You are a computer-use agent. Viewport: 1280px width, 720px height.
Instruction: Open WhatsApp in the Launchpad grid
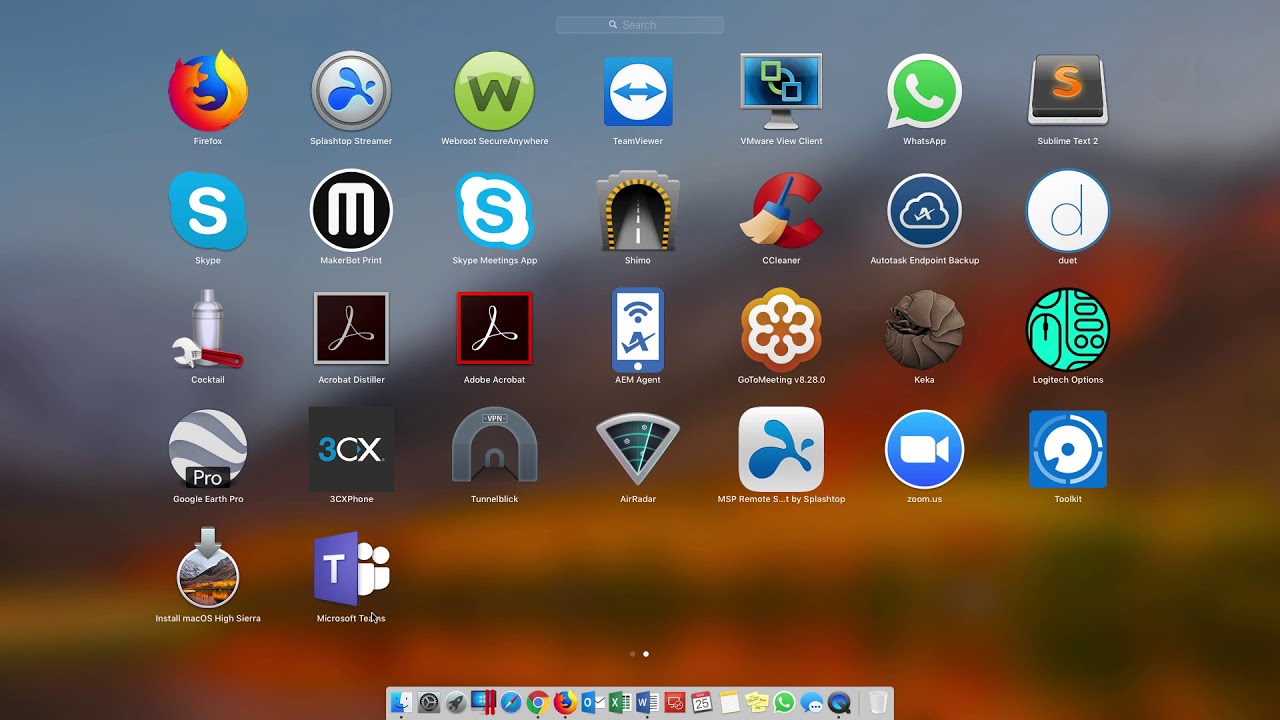(924, 91)
